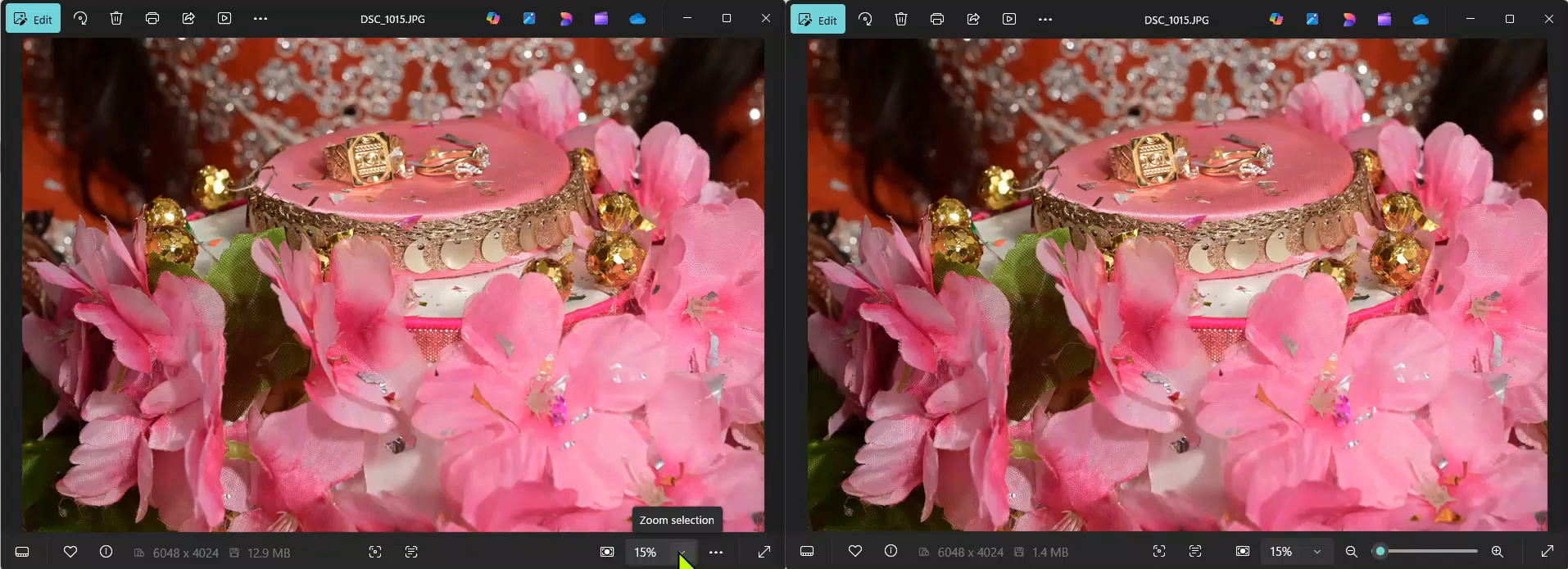1568x569 pixels.
Task: Click visual search icon in left window
Action: [375, 552]
